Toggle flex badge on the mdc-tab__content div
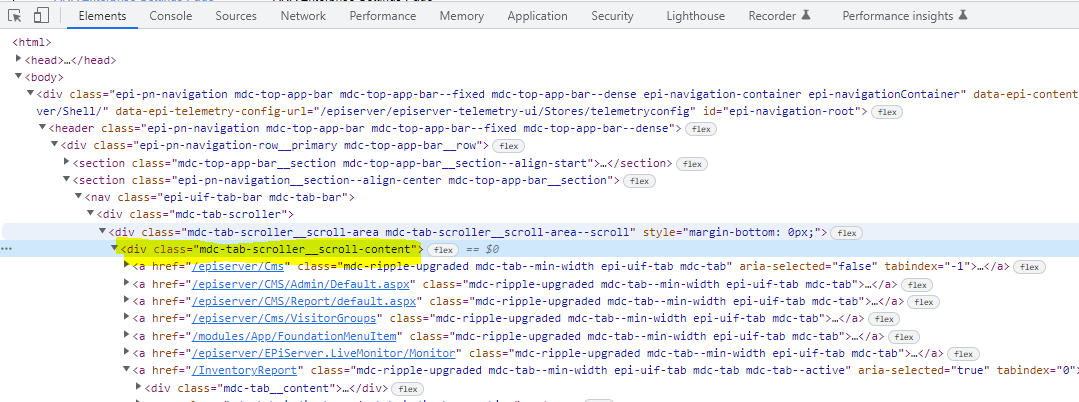Image resolution: width=1079 pixels, height=402 pixels. pyautogui.click(x=406, y=388)
